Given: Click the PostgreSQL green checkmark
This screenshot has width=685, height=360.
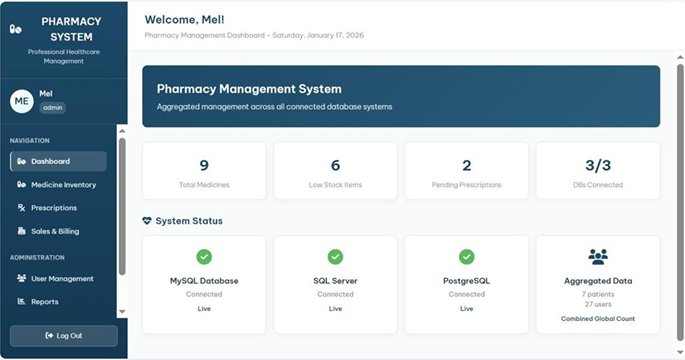Looking at the screenshot, I should coord(467,257).
